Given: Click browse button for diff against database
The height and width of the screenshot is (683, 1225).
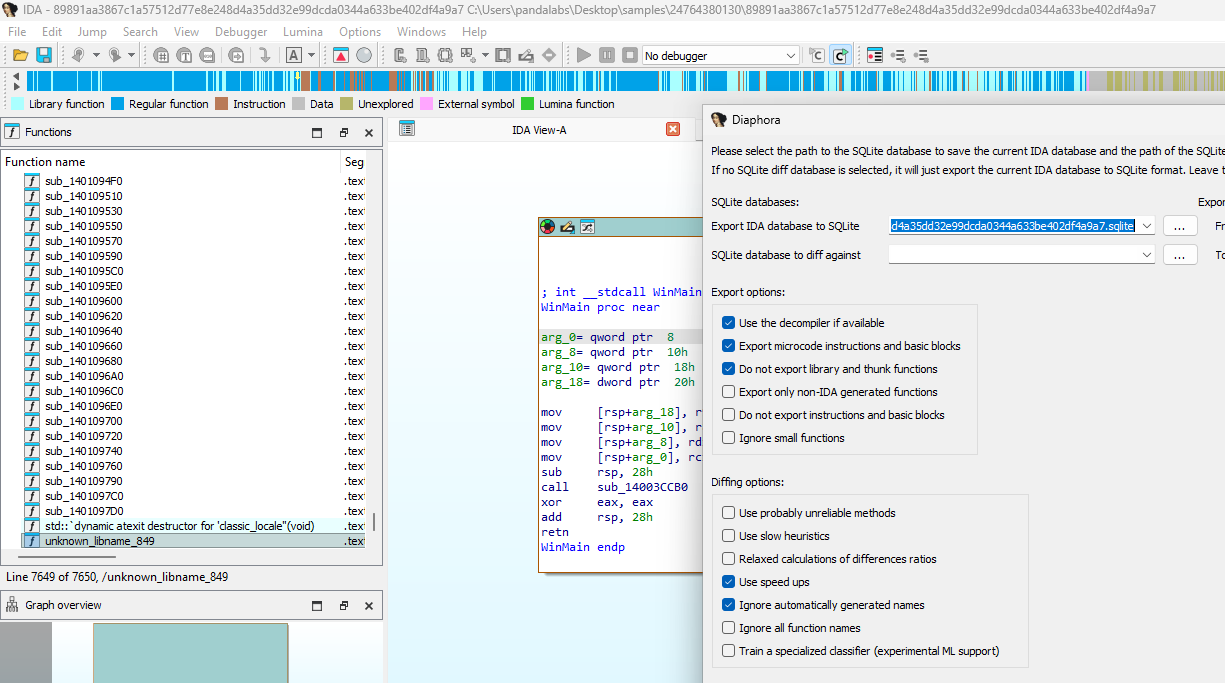Looking at the screenshot, I should point(1180,255).
